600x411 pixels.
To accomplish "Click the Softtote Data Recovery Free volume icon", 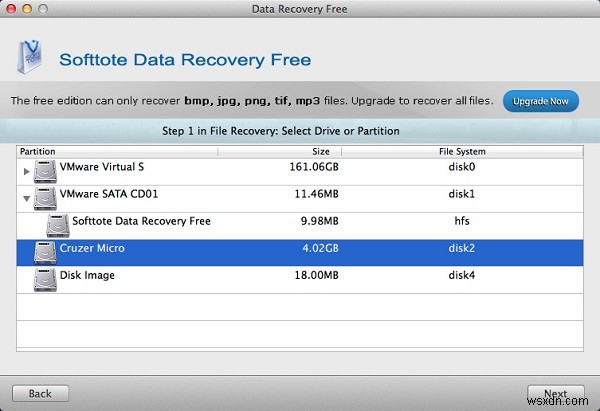I will [60, 222].
